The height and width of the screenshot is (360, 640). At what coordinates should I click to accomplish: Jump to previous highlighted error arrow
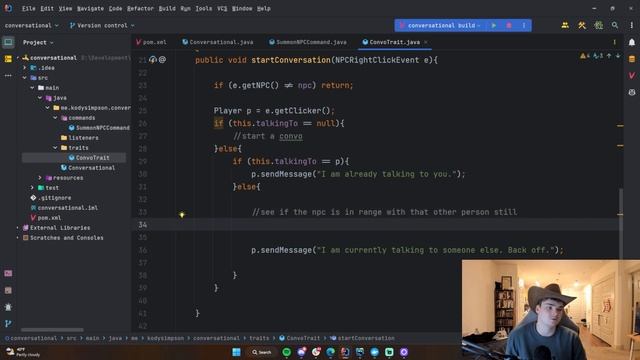[609, 56]
